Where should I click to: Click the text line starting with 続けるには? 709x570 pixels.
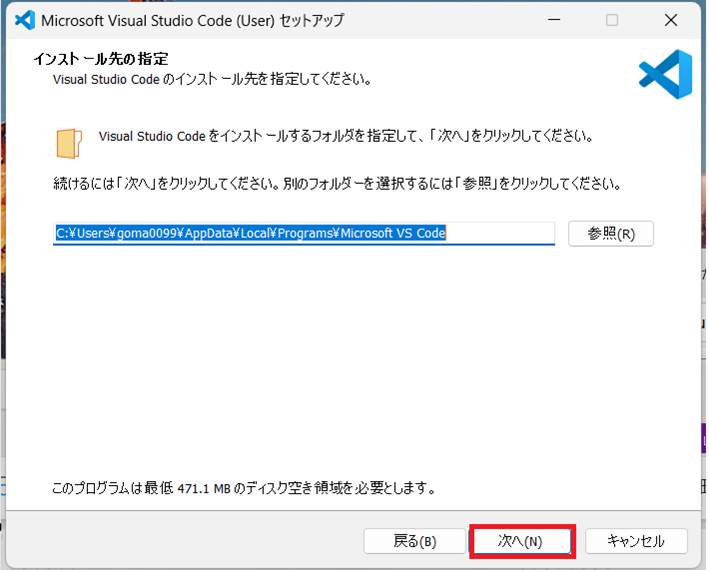[x=338, y=184]
